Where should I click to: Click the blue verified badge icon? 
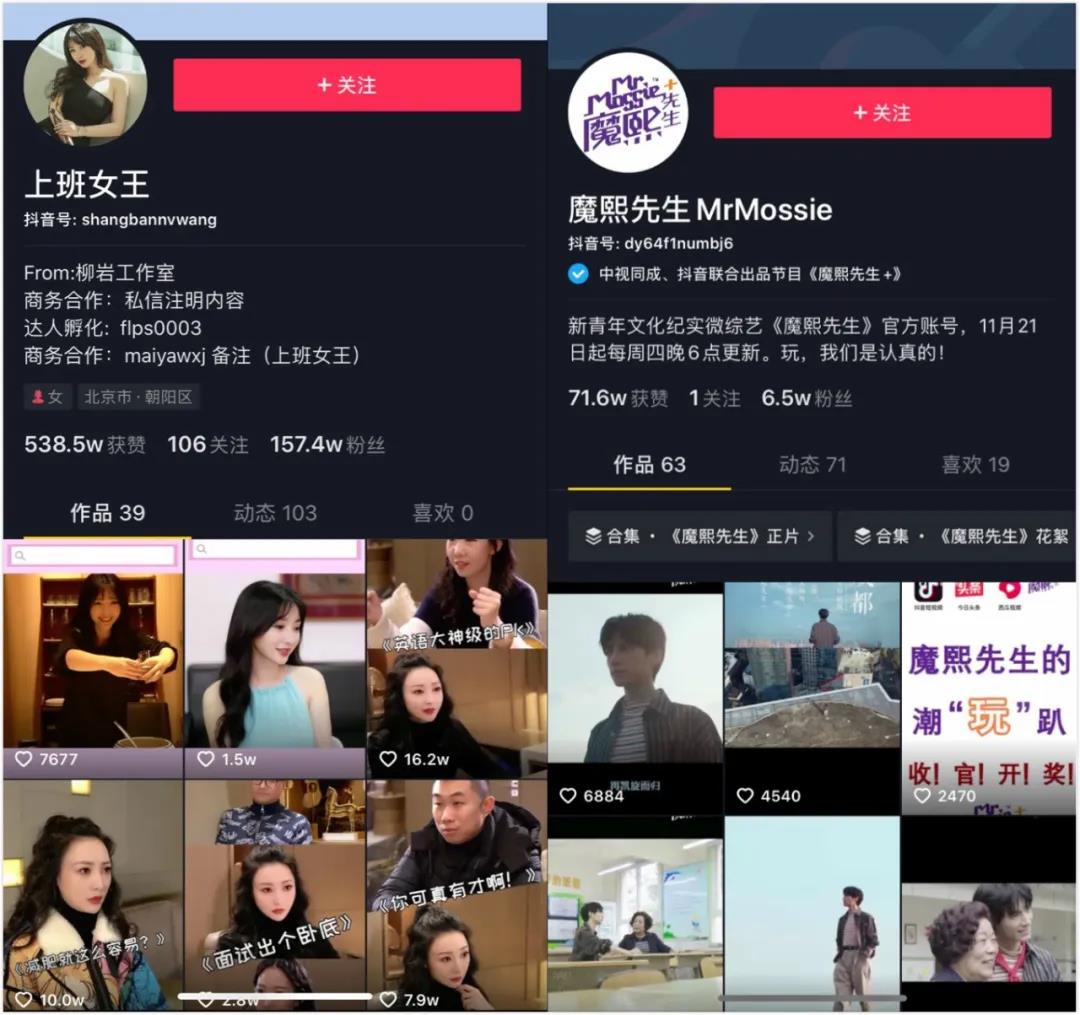(578, 274)
